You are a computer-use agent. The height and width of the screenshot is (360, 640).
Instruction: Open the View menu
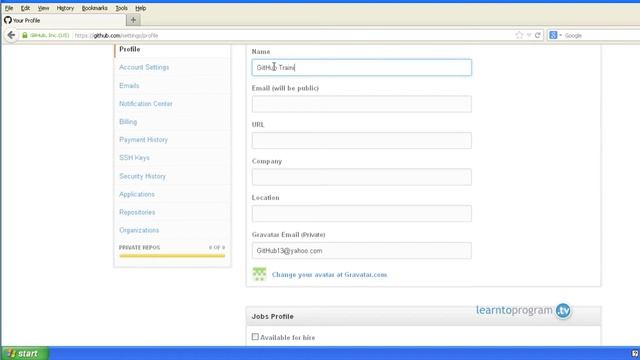click(43, 8)
